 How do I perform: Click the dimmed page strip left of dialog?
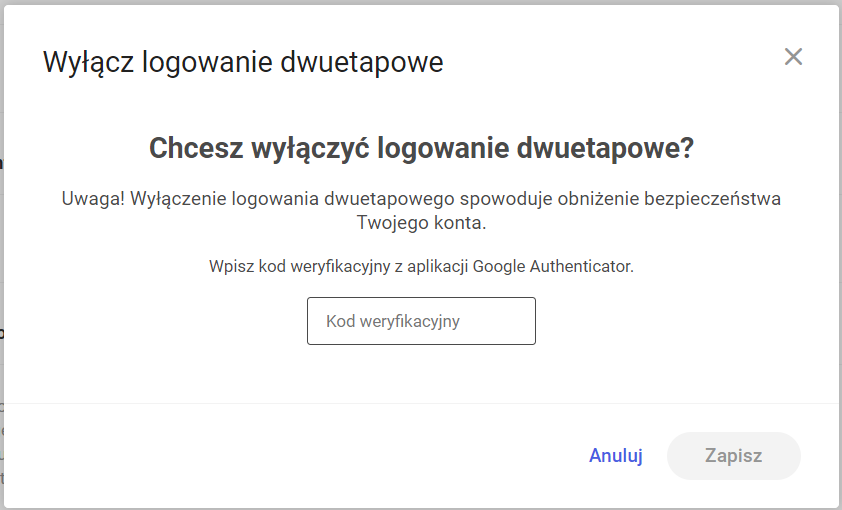coord(2,255)
